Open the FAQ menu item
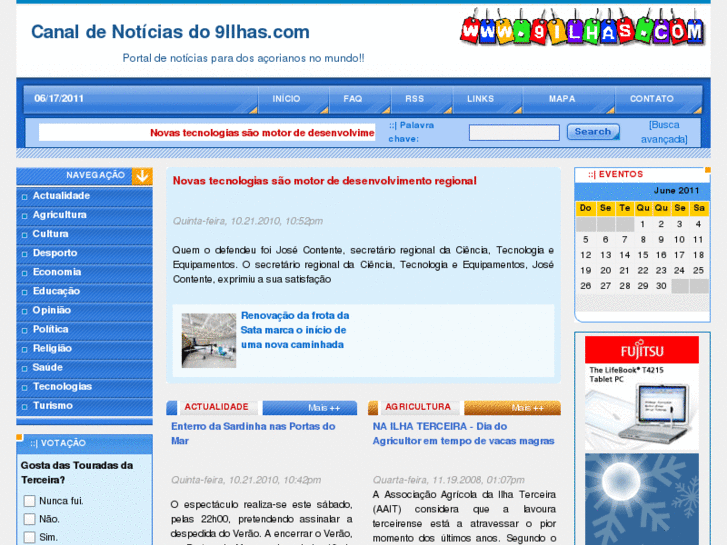727x545 pixels. click(x=352, y=99)
